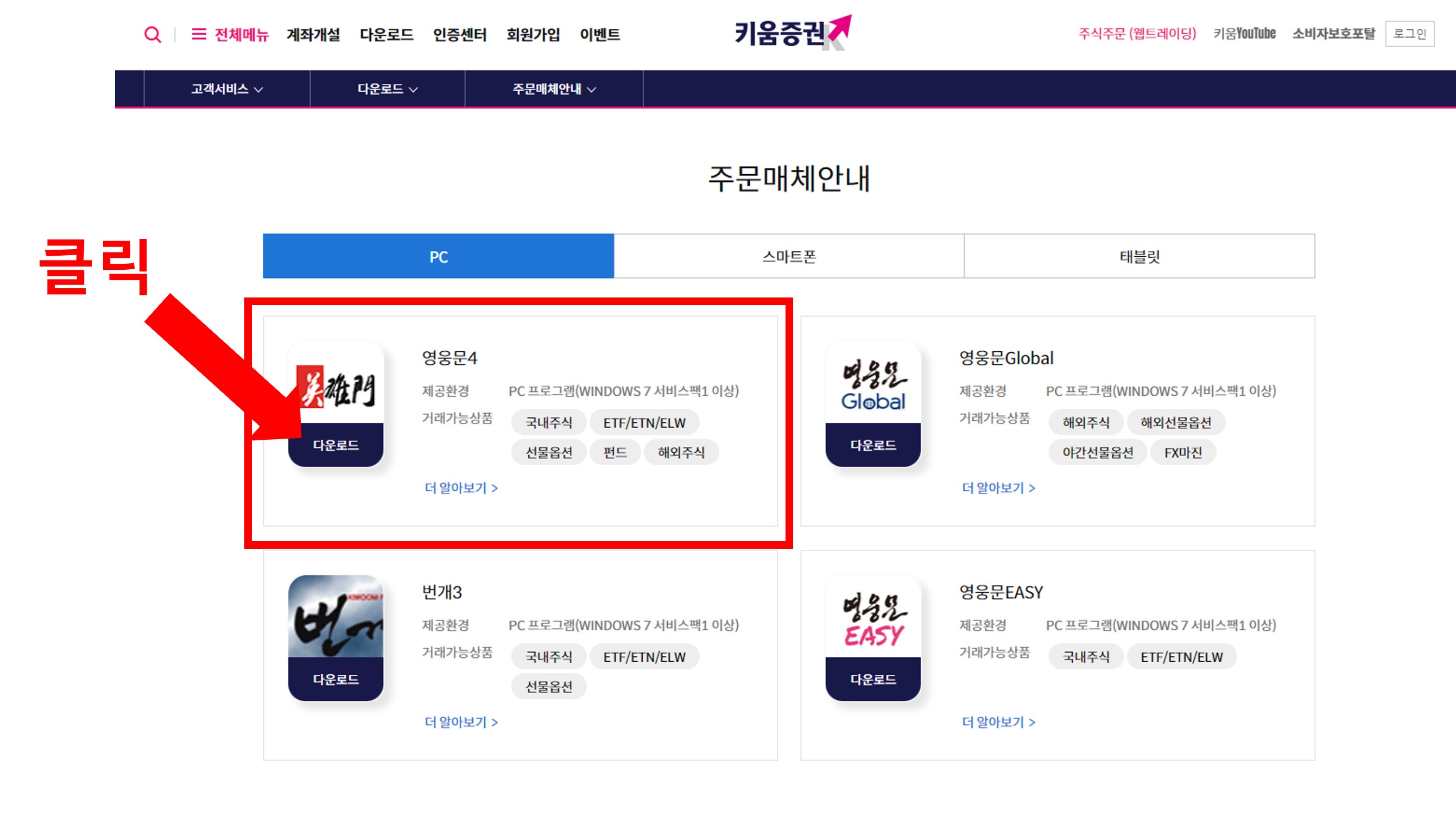Image resolution: width=1456 pixels, height=817 pixels.
Task: Click the 영웅문Global title text
Action: (x=1006, y=358)
